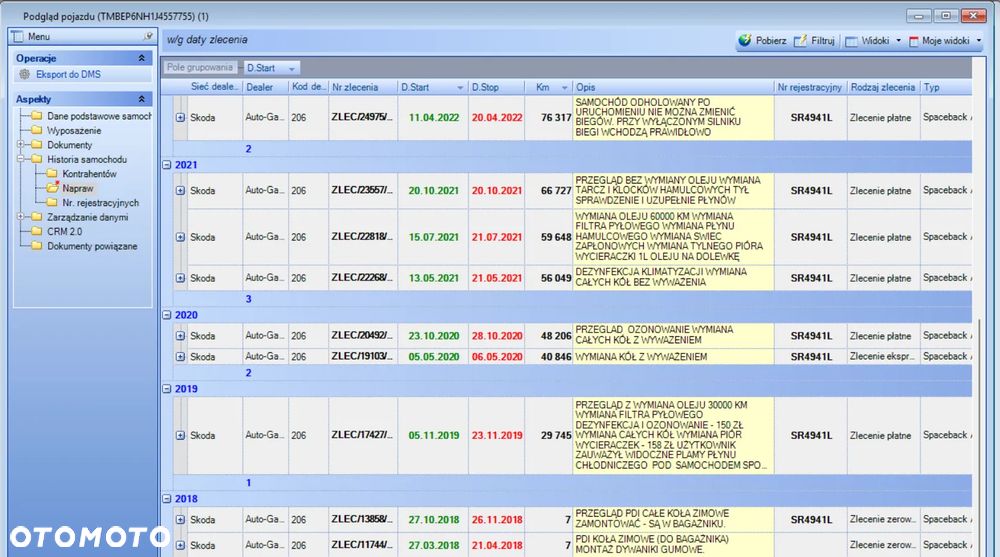Click the Pobierz button

click(763, 40)
